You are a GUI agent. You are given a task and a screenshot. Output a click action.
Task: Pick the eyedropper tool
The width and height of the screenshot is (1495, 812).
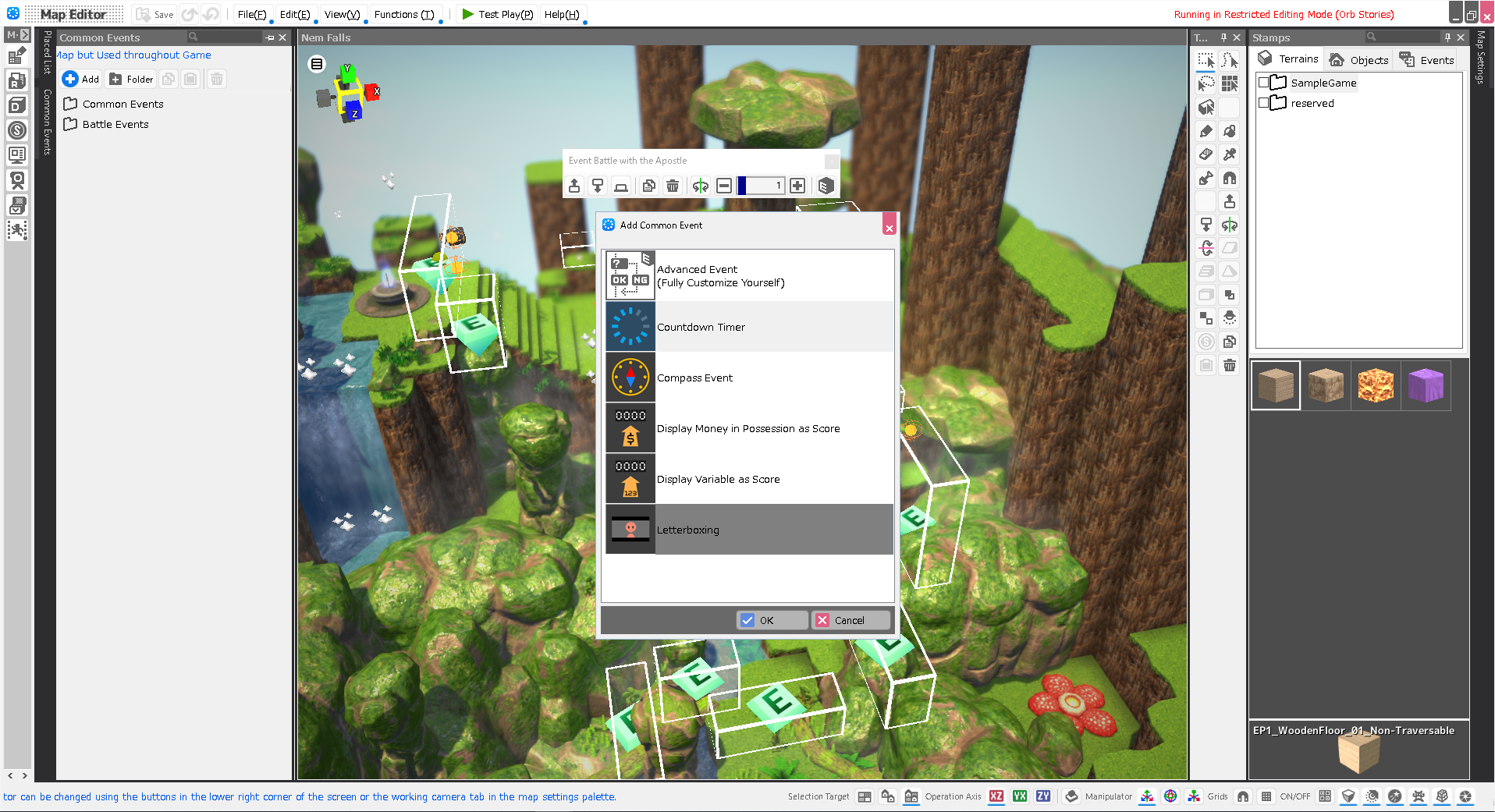coord(1229,154)
